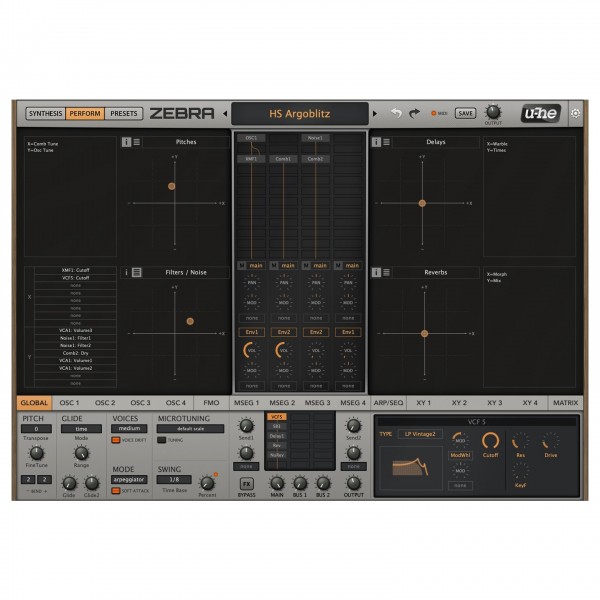Select the Delay1 module in the FX grid
The height and width of the screenshot is (600, 600).
[x=277, y=436]
